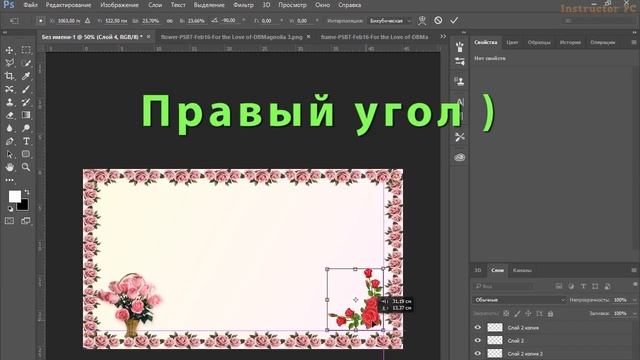Open the Layers panel flyout menu
This screenshot has width=640, height=360.
pos(634,270)
